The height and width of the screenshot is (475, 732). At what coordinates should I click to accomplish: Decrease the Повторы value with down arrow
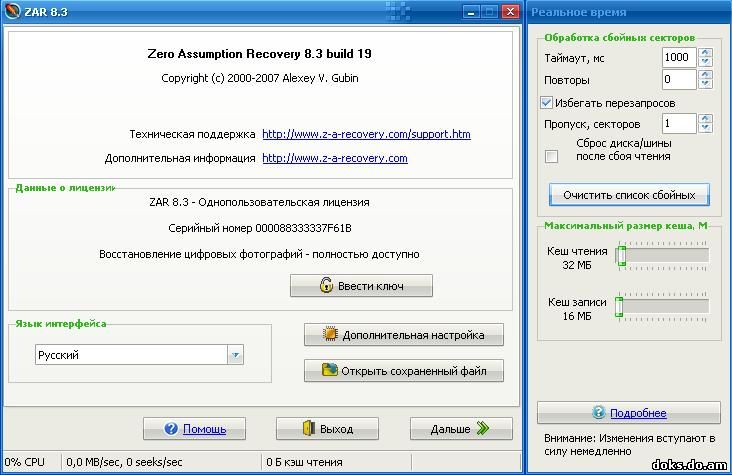pyautogui.click(x=705, y=84)
